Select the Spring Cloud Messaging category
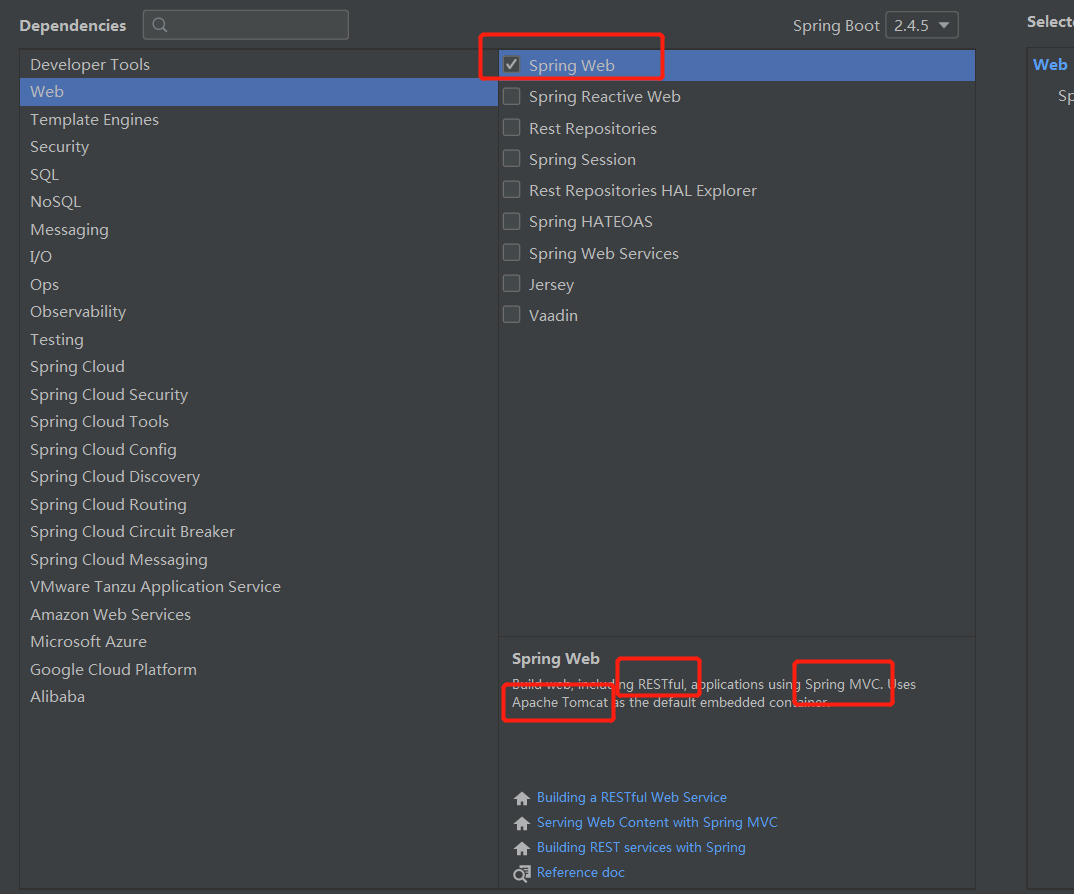The image size is (1074, 894). pyautogui.click(x=259, y=560)
